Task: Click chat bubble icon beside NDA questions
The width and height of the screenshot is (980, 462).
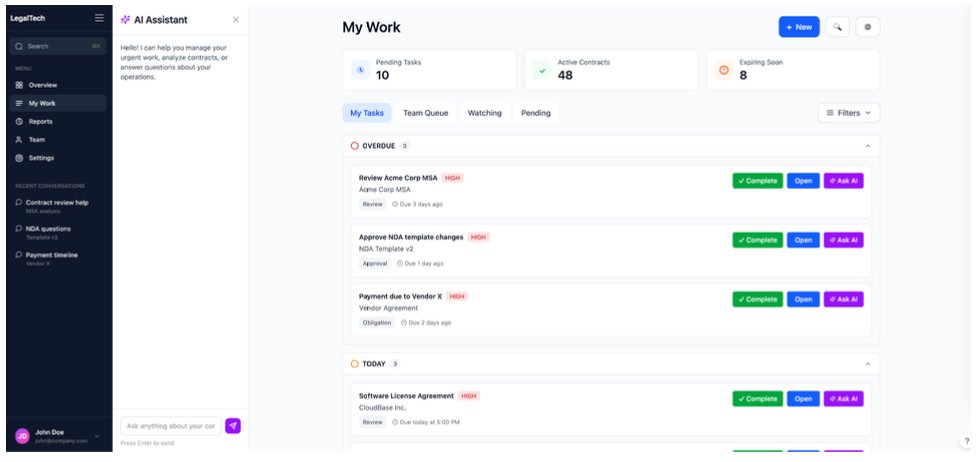Action: tap(19, 229)
